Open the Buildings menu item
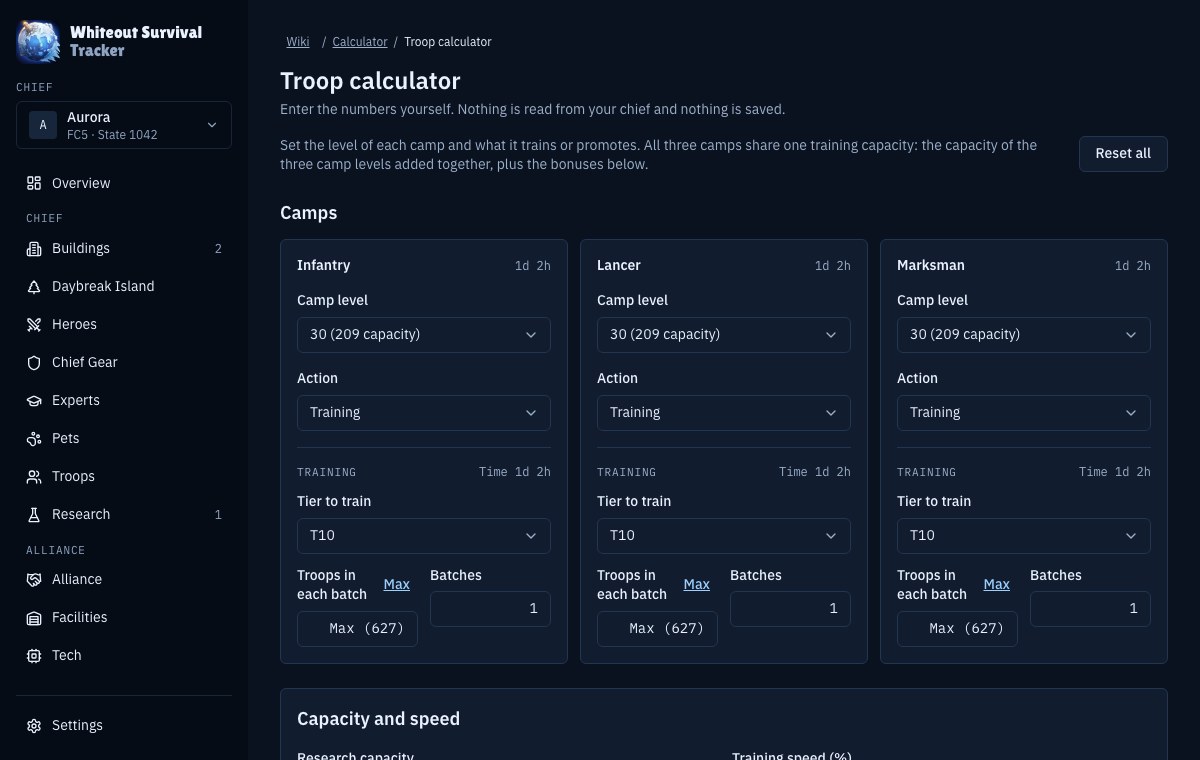Screen dimensions: 1200x760 coord(124,248)
